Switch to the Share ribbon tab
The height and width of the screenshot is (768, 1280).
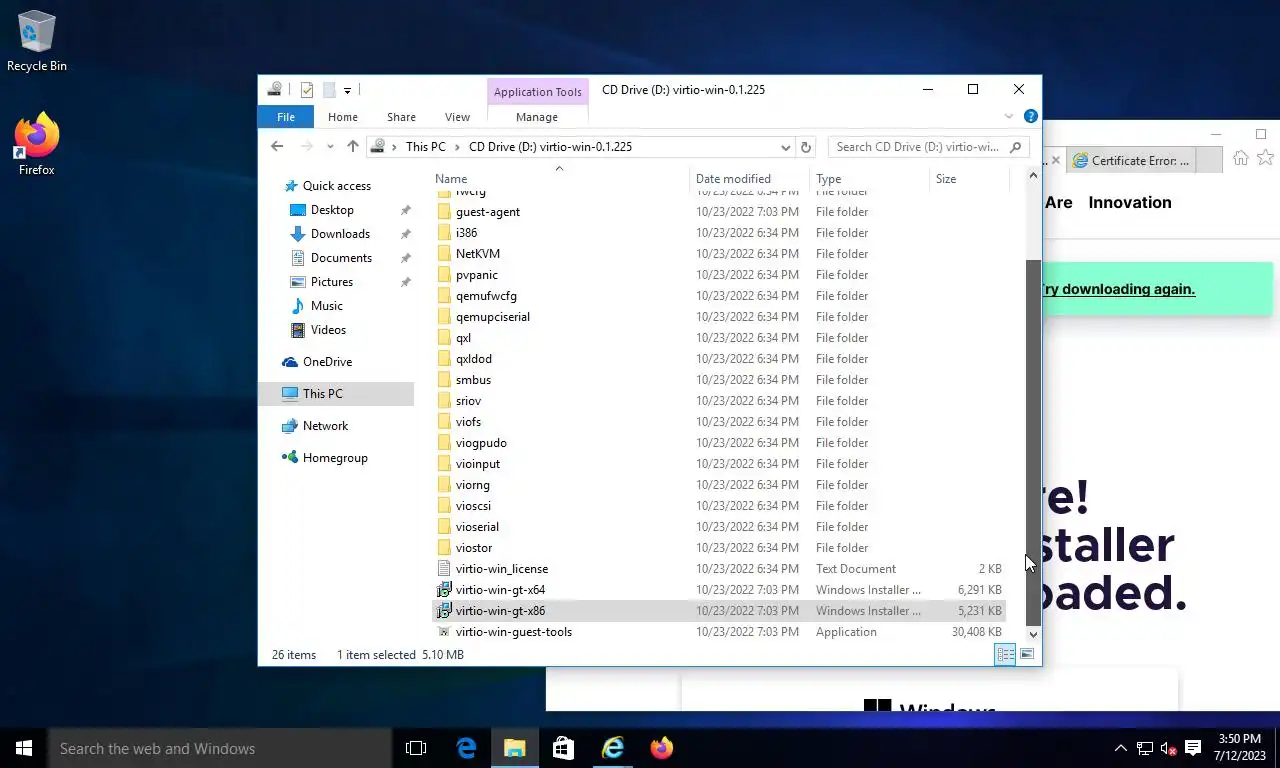pyautogui.click(x=401, y=117)
